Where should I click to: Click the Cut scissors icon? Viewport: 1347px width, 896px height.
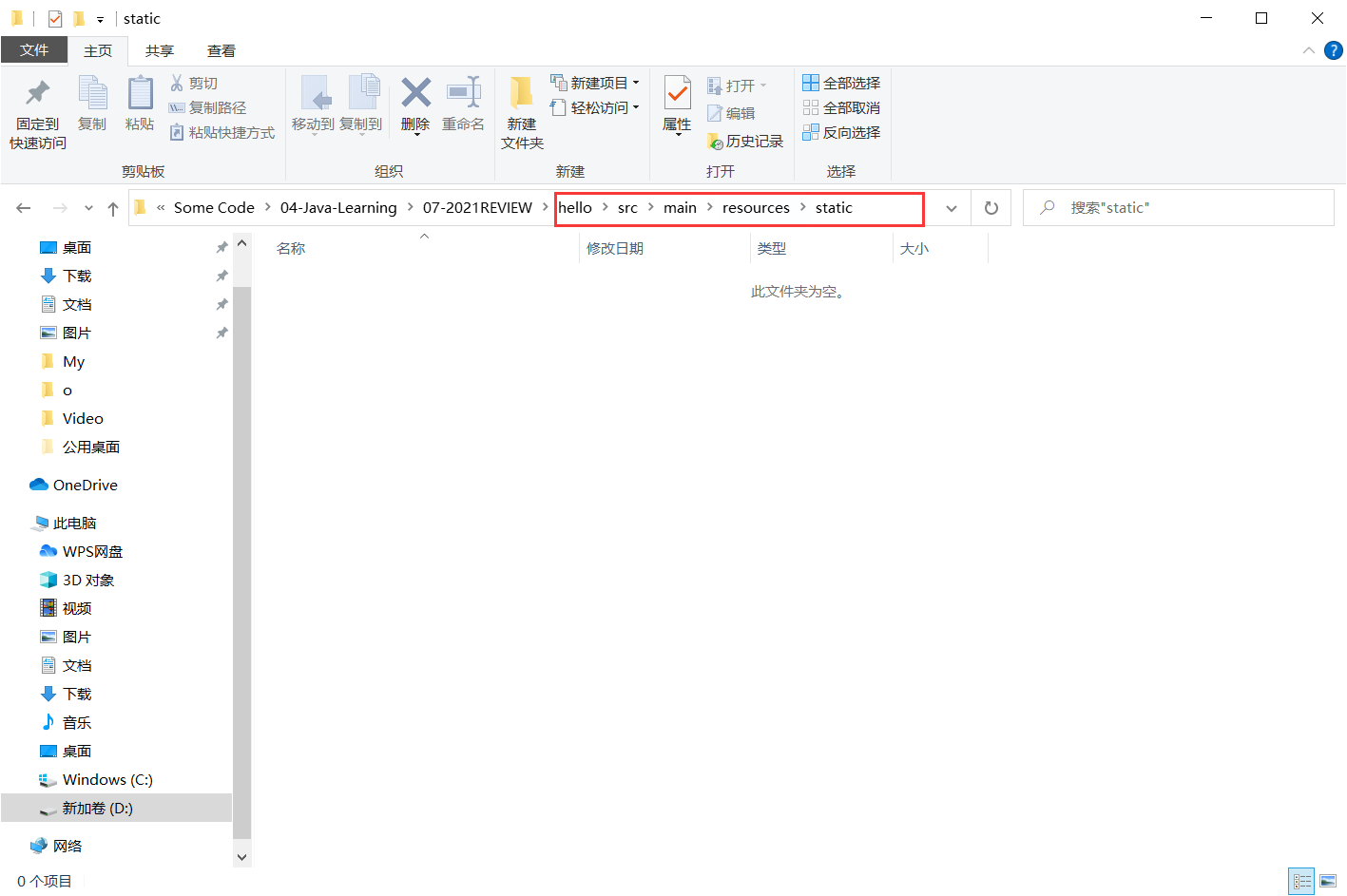pos(177,84)
